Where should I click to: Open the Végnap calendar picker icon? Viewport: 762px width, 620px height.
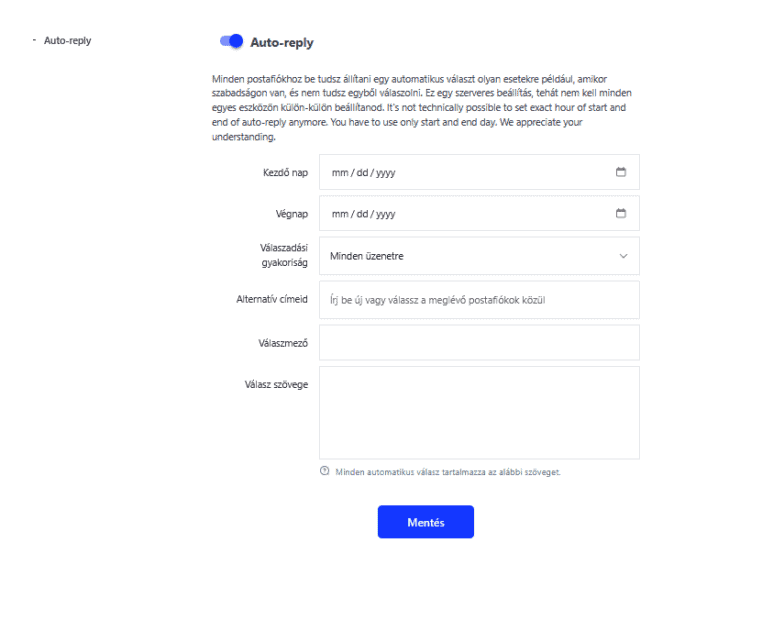point(620,213)
